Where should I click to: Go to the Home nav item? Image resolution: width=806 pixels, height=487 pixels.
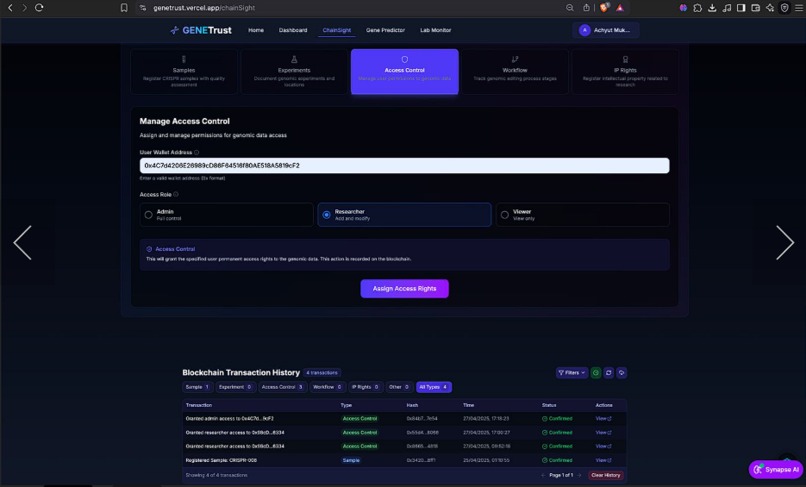tap(256, 30)
